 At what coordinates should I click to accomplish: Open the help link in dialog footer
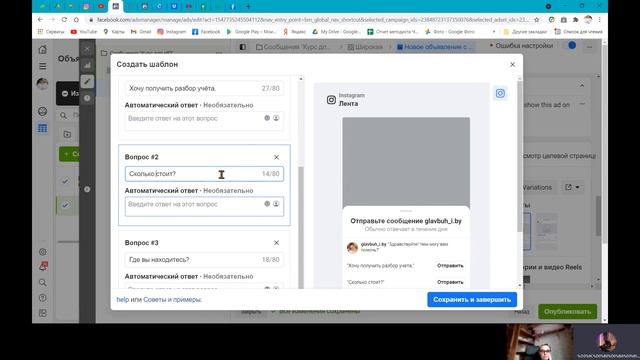click(122, 299)
